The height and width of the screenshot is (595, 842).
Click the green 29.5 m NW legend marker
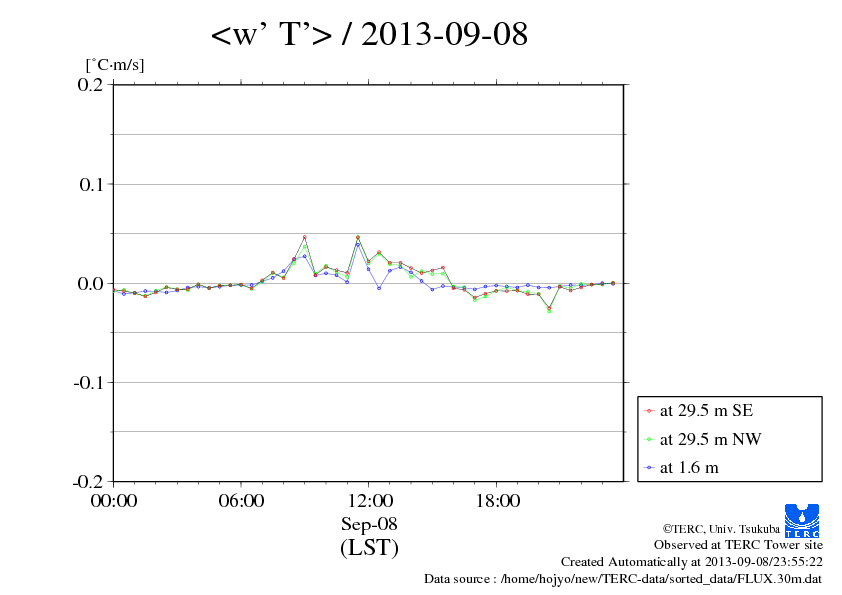pos(649,439)
